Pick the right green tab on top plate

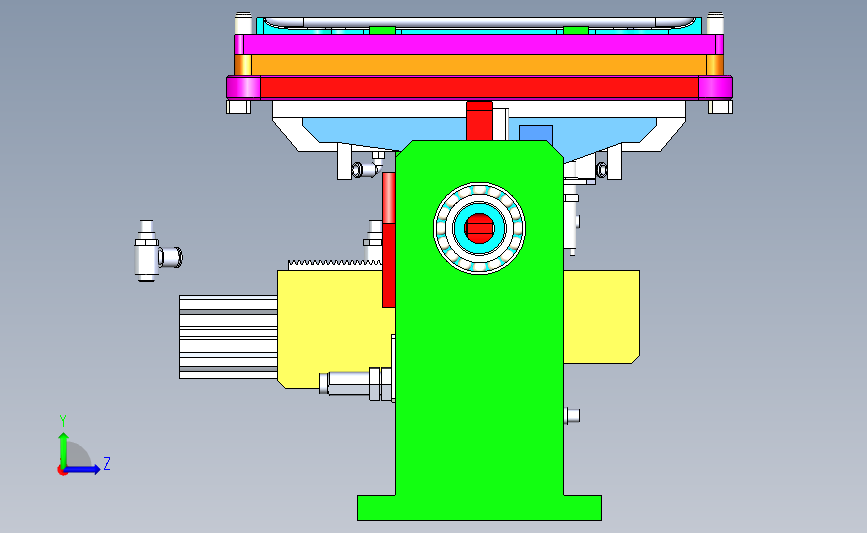(x=576, y=30)
